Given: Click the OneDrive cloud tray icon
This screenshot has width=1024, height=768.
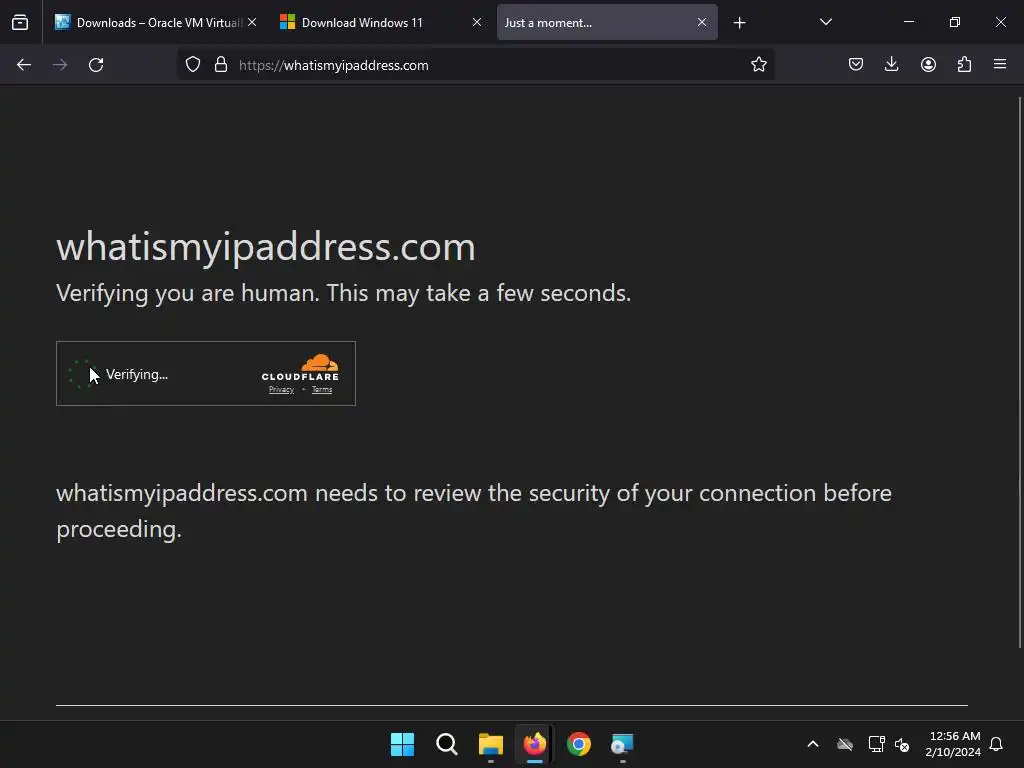Looking at the screenshot, I should click(845, 744).
